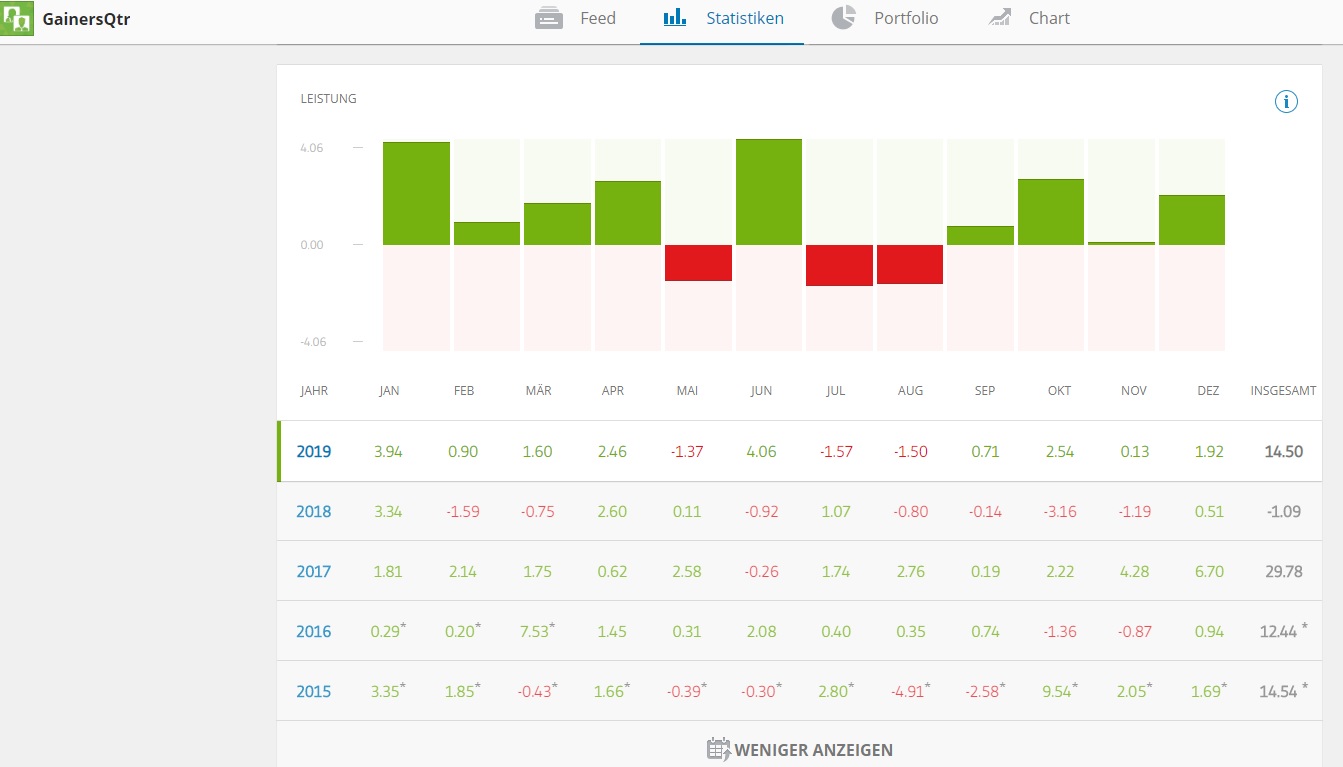The height and width of the screenshot is (767, 1343).
Task: Click the 2016 March value 7.53
Action: pos(536,631)
